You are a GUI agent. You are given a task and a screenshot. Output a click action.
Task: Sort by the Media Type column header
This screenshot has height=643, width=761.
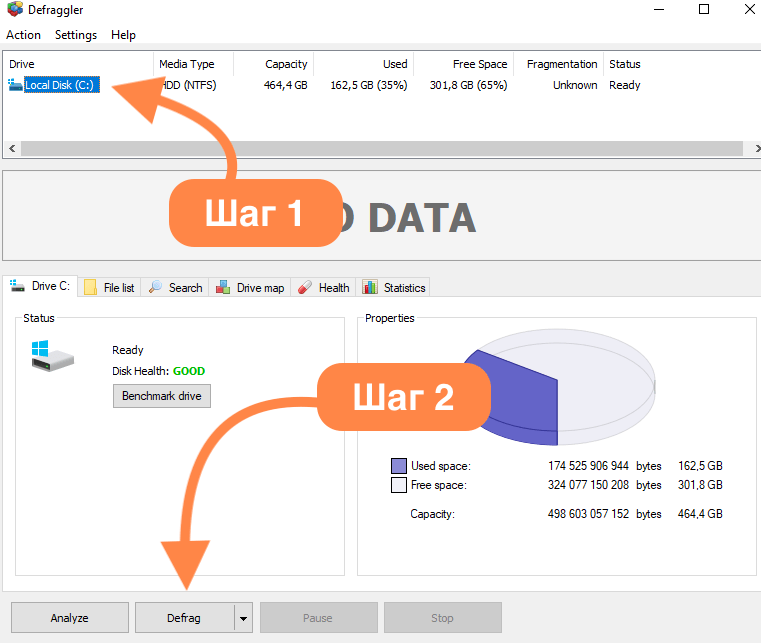(x=194, y=64)
